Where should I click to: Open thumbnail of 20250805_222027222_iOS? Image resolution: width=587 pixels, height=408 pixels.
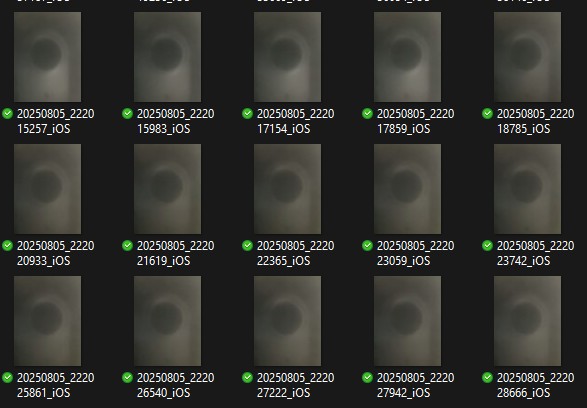287,321
